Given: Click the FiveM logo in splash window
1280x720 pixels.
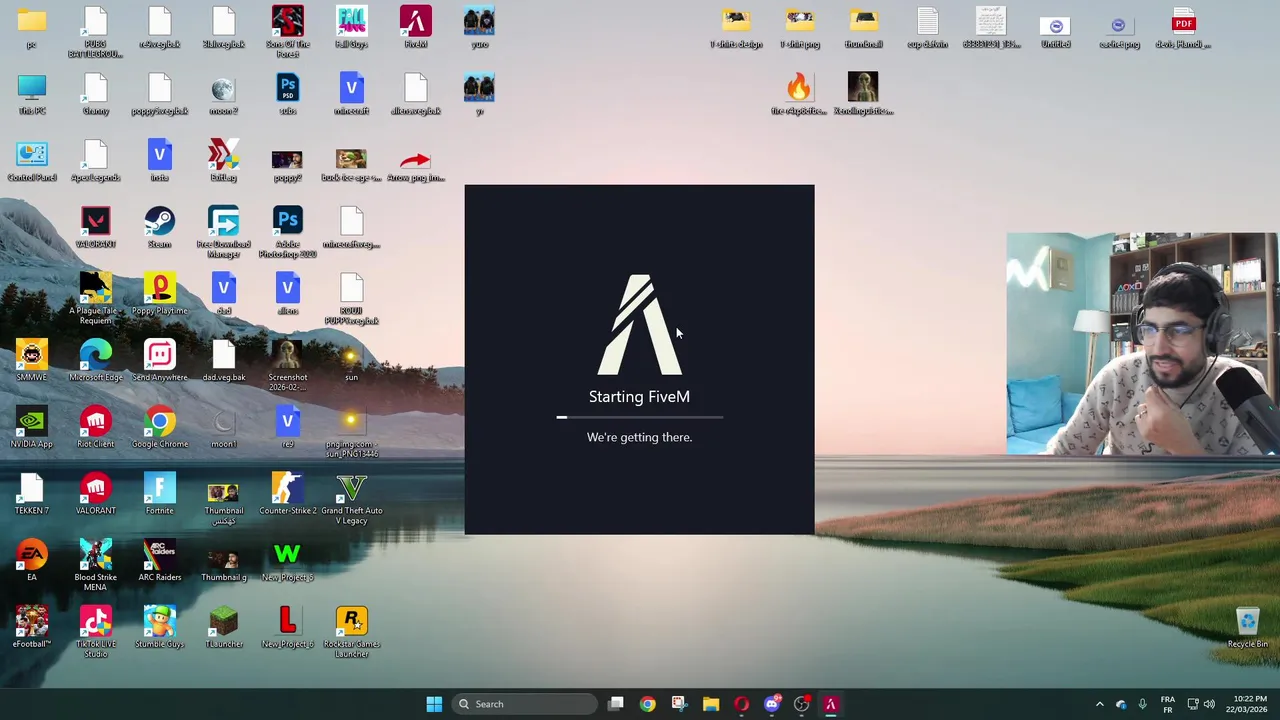Looking at the screenshot, I should [x=640, y=324].
